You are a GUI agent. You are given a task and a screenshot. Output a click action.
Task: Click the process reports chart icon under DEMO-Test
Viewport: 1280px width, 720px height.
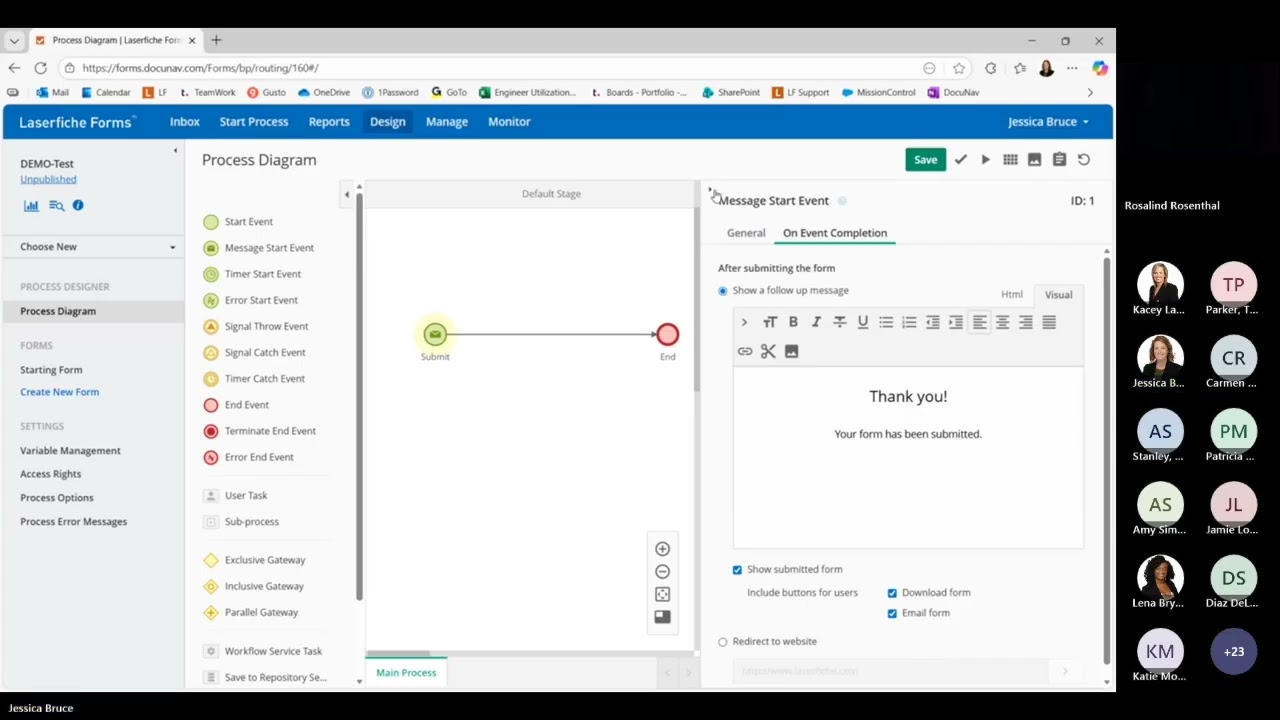[x=31, y=205]
